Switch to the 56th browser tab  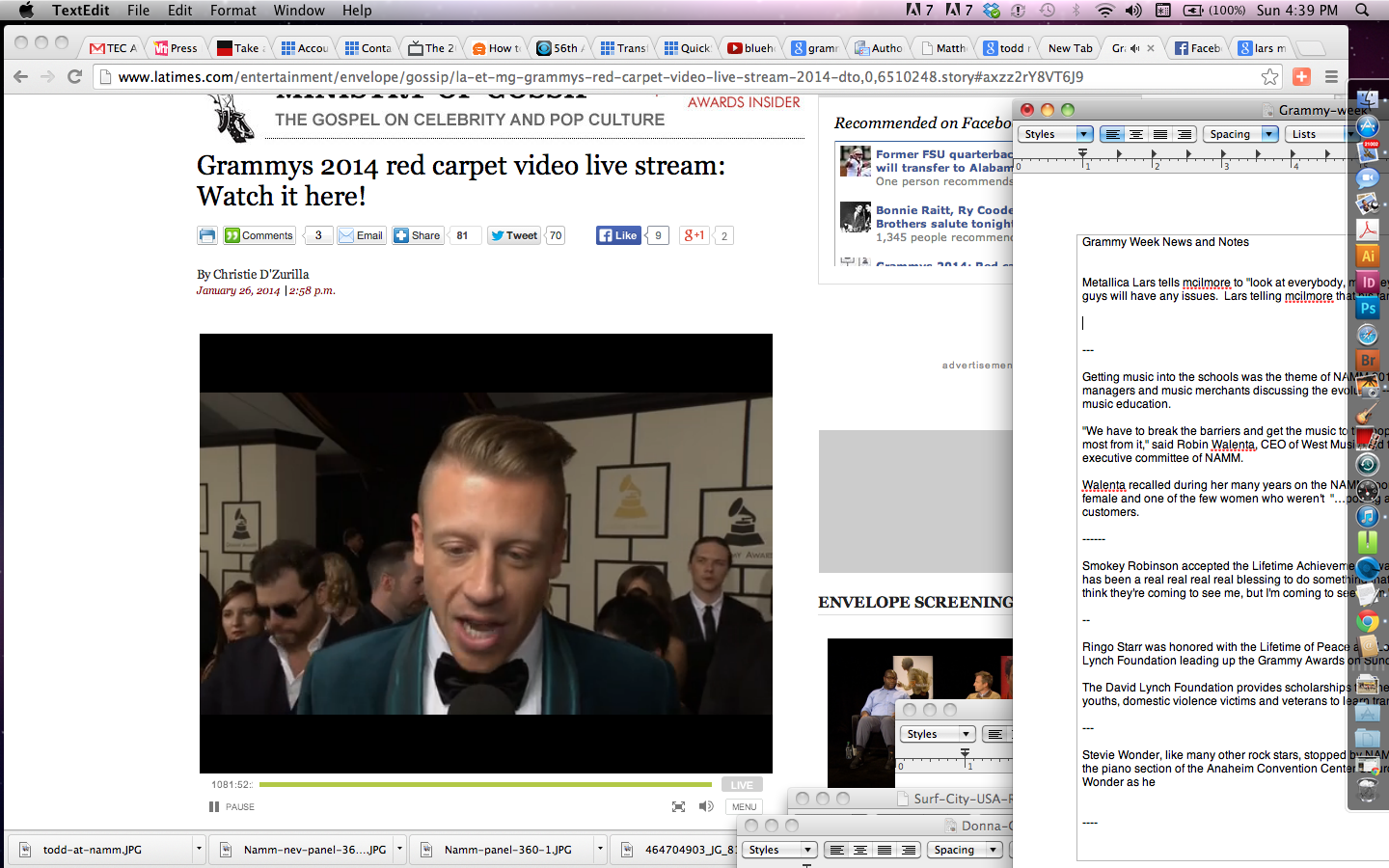[x=560, y=47]
